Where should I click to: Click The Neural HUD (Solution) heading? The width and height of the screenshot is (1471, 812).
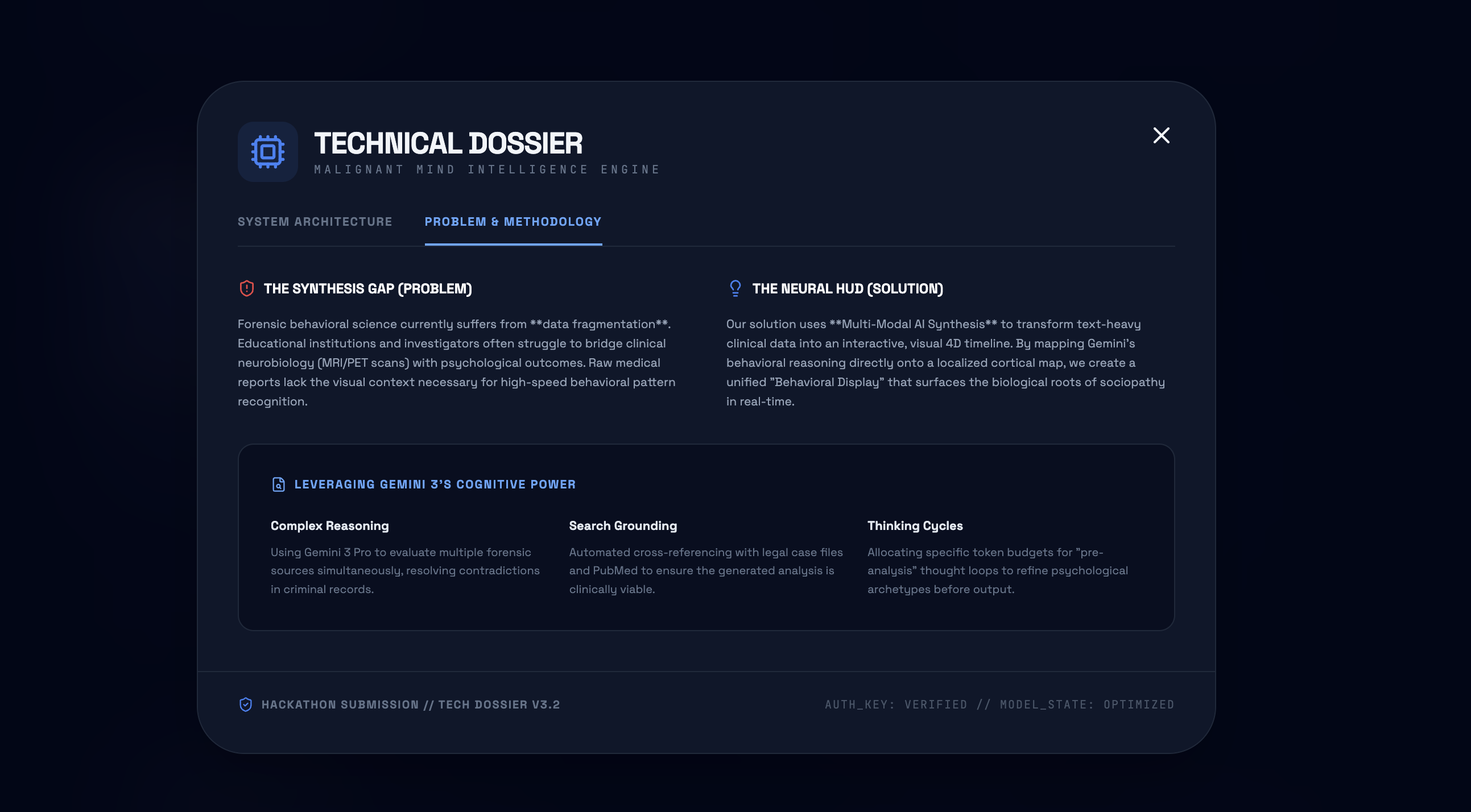[848, 288]
